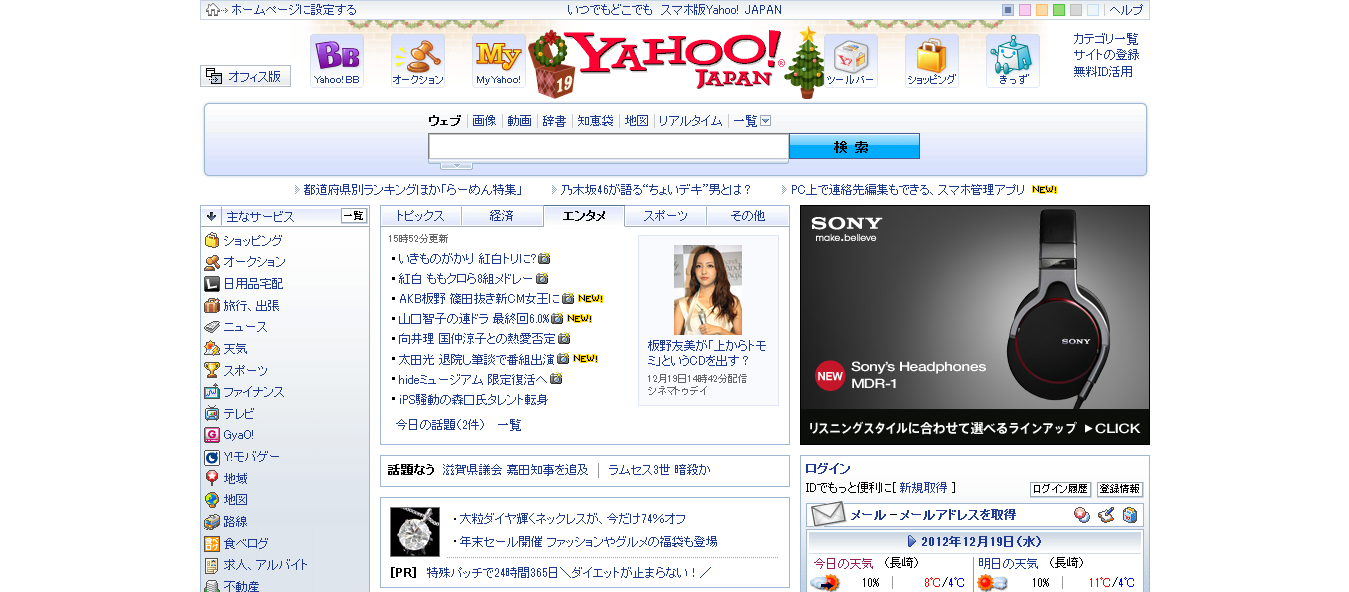Open Yahoo! BB icon
This screenshot has height=592, width=1349.
(x=336, y=61)
